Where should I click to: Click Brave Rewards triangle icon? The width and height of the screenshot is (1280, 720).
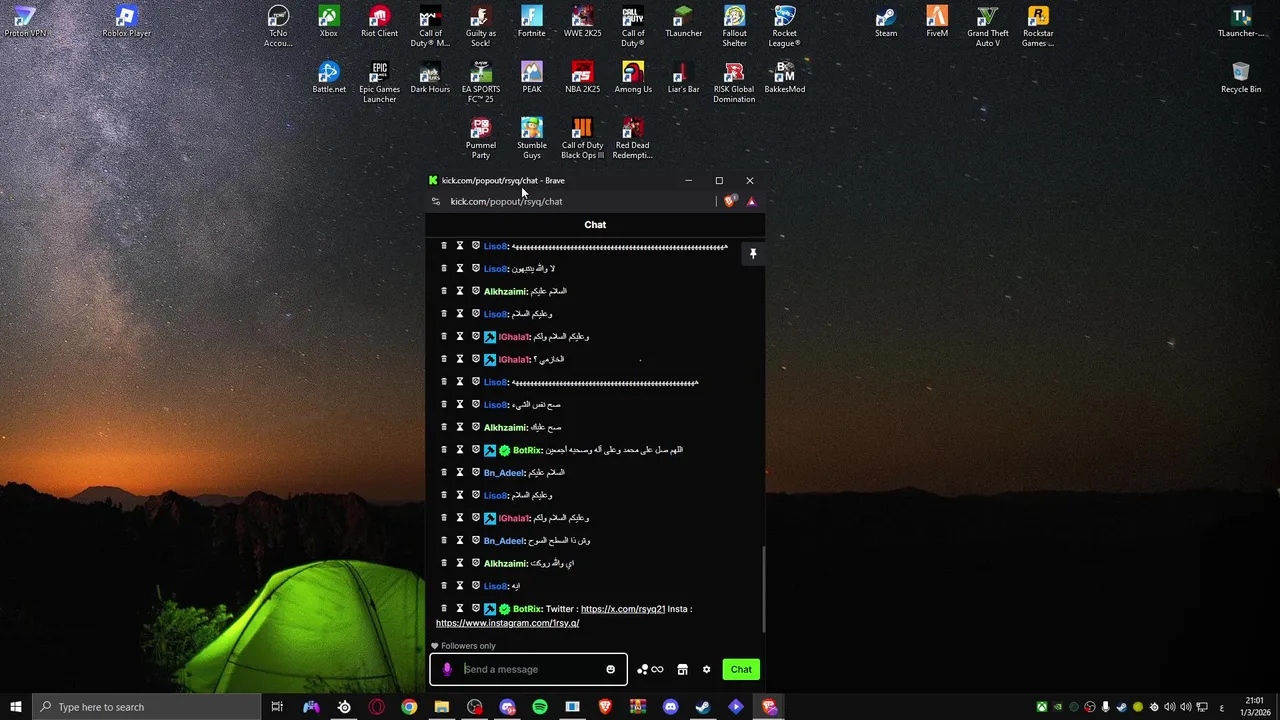point(751,201)
